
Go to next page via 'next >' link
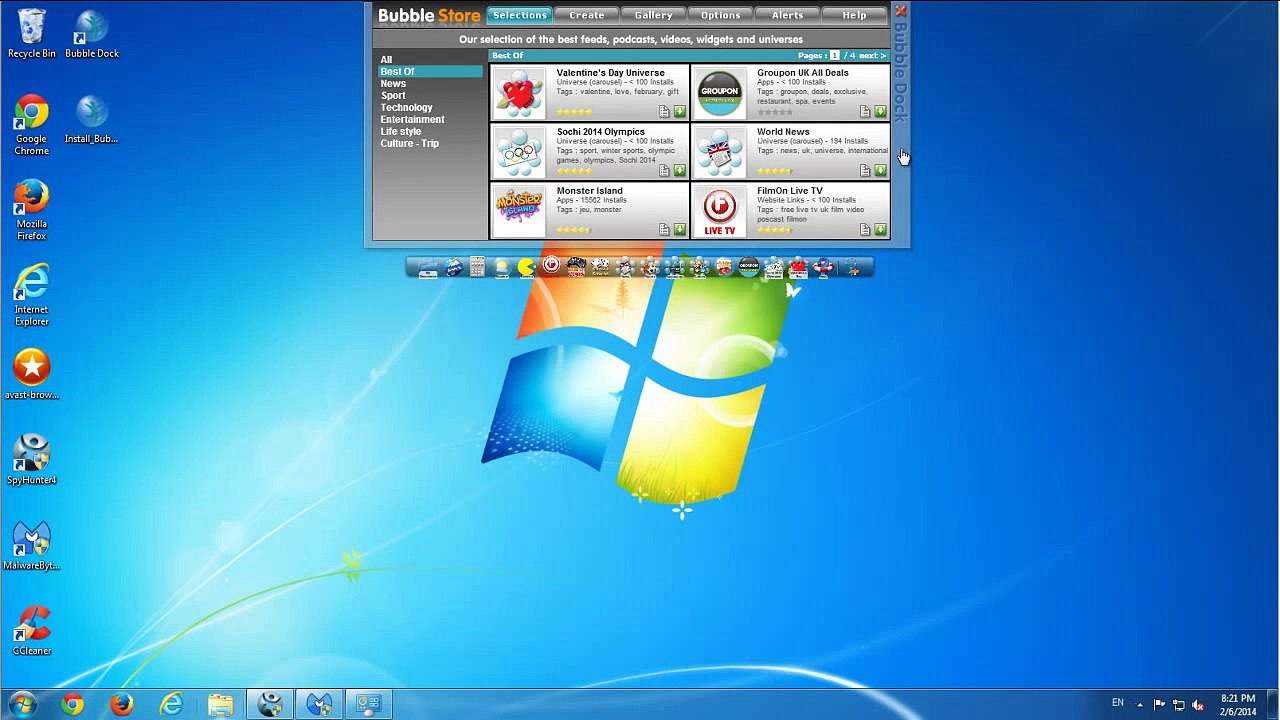click(x=872, y=56)
